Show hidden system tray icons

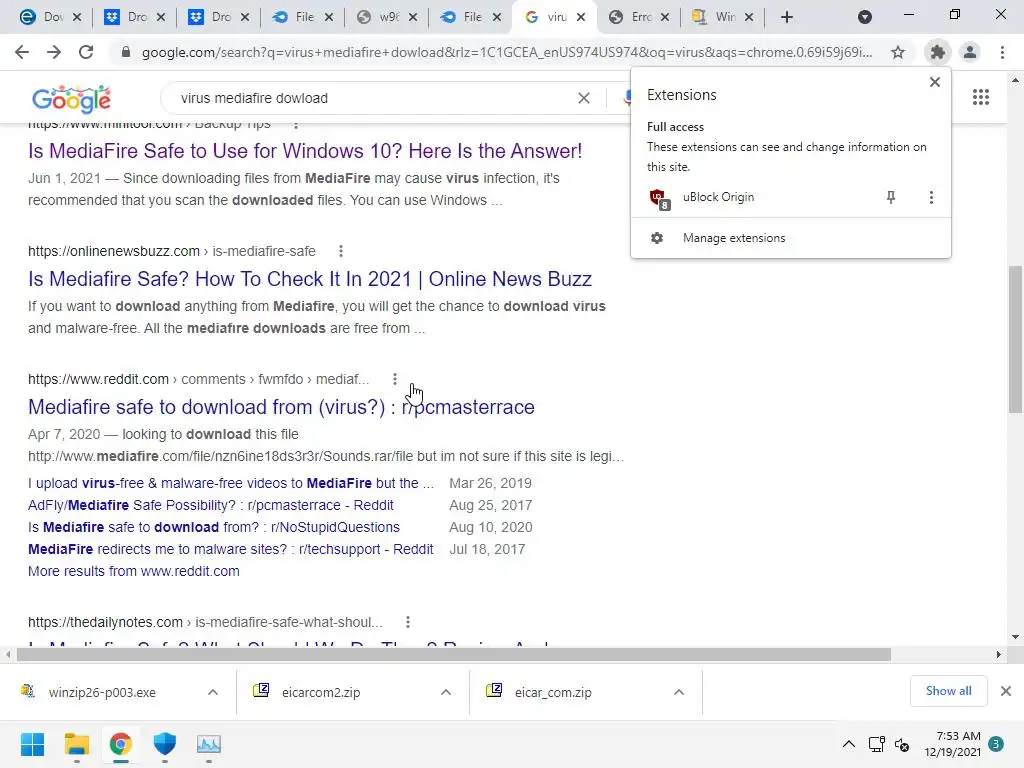point(848,744)
